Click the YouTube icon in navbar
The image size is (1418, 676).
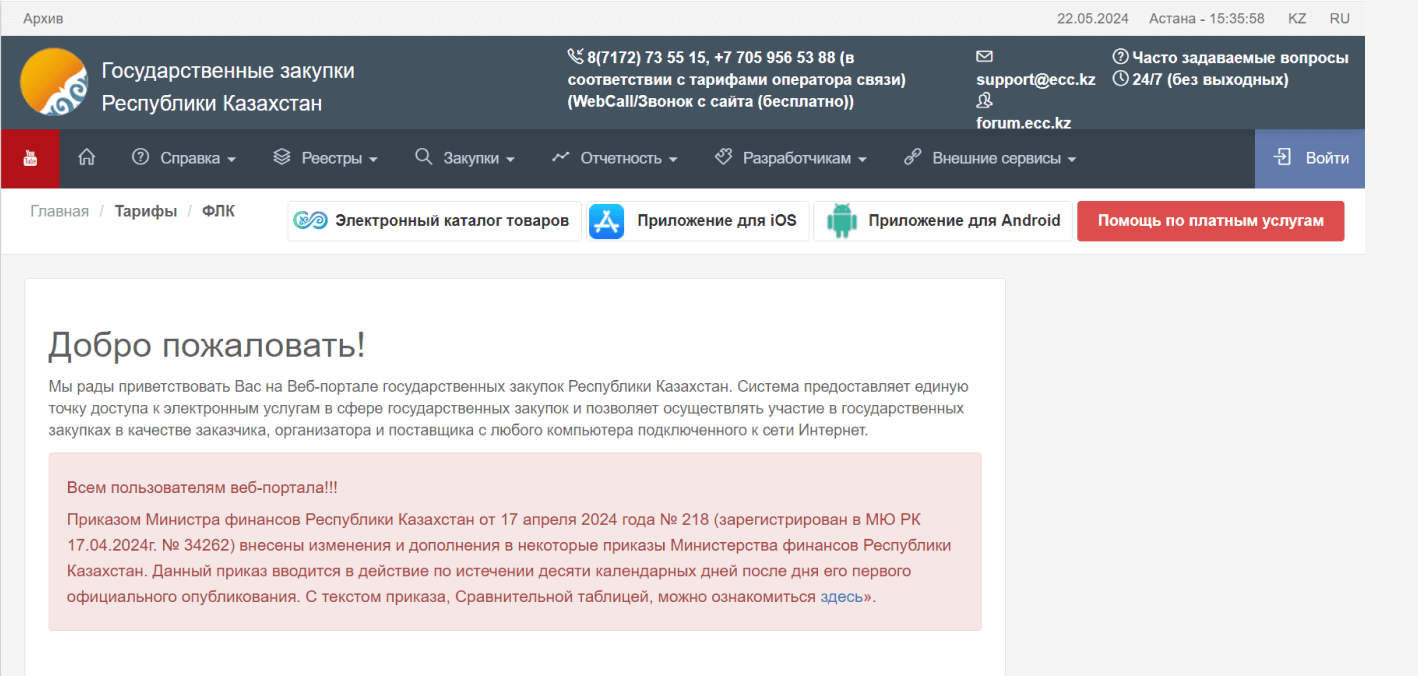pos(30,158)
